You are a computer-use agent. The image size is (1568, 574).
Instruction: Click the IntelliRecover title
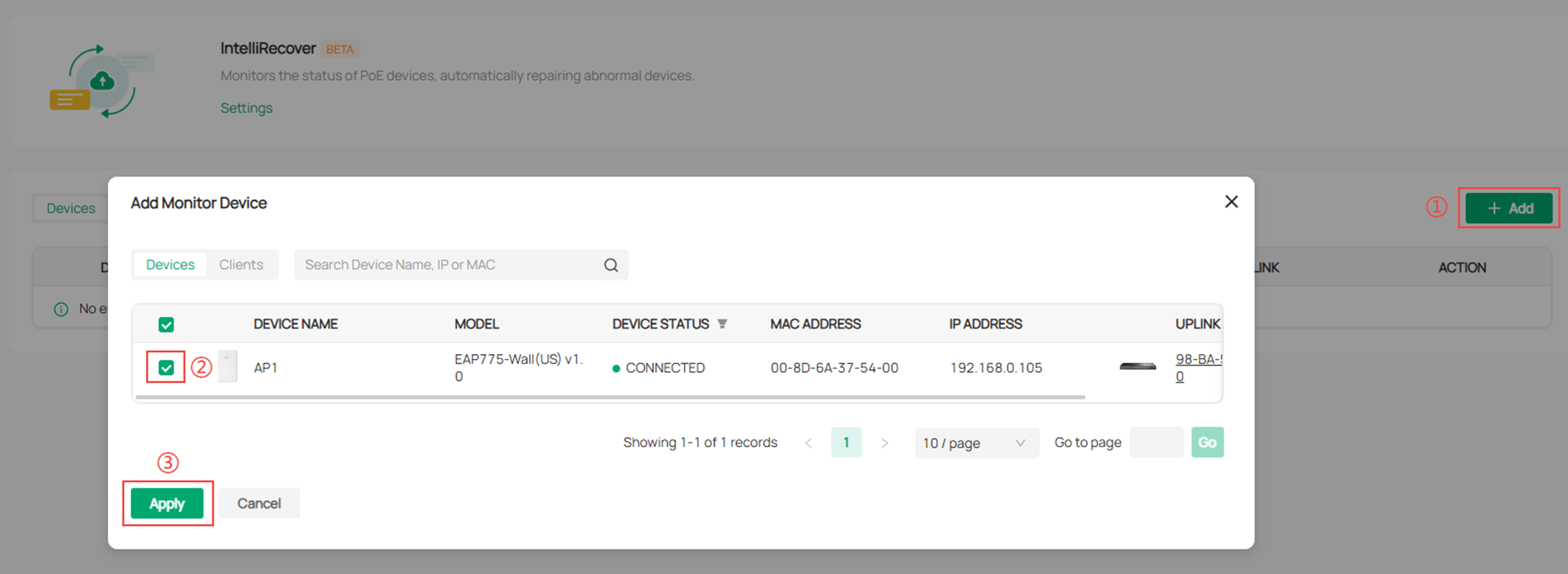[268, 48]
